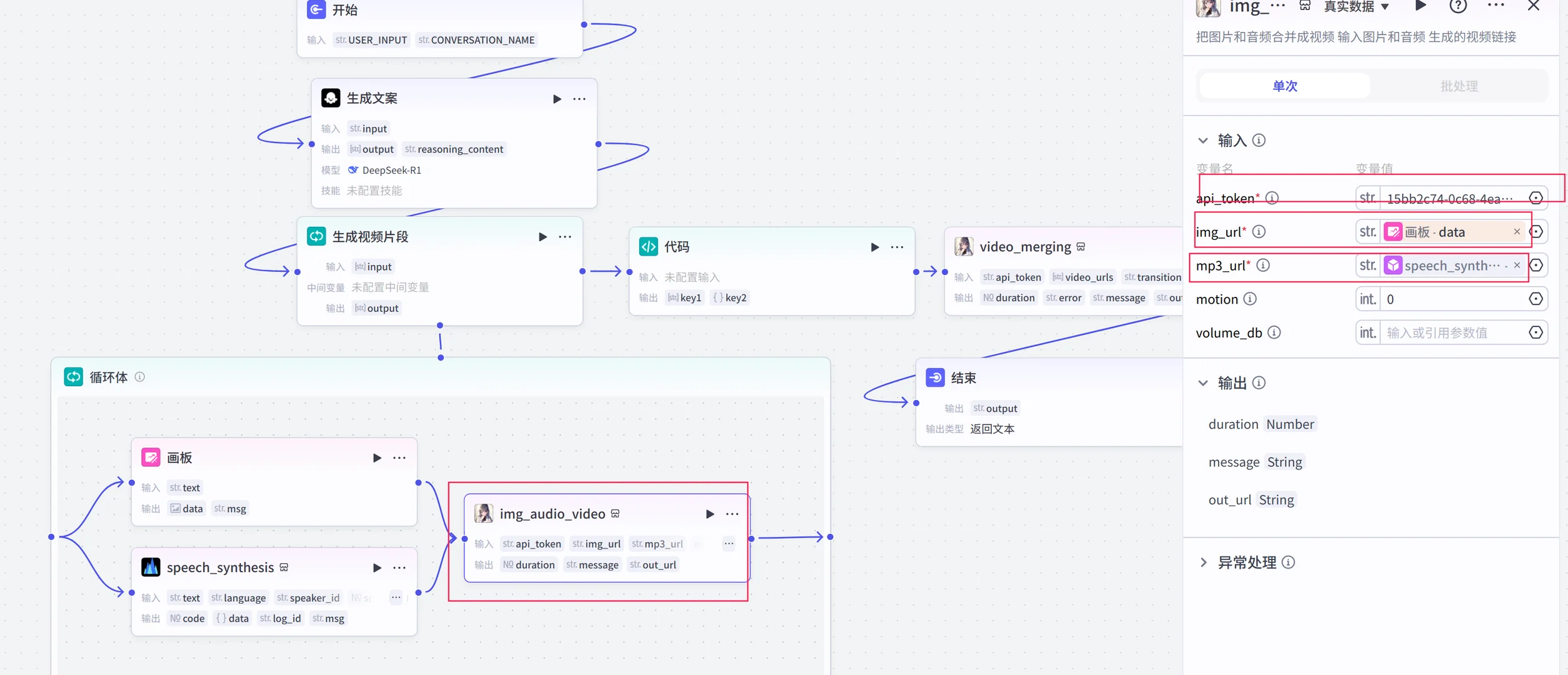
Task: Click the motion value field
Action: point(1452,299)
